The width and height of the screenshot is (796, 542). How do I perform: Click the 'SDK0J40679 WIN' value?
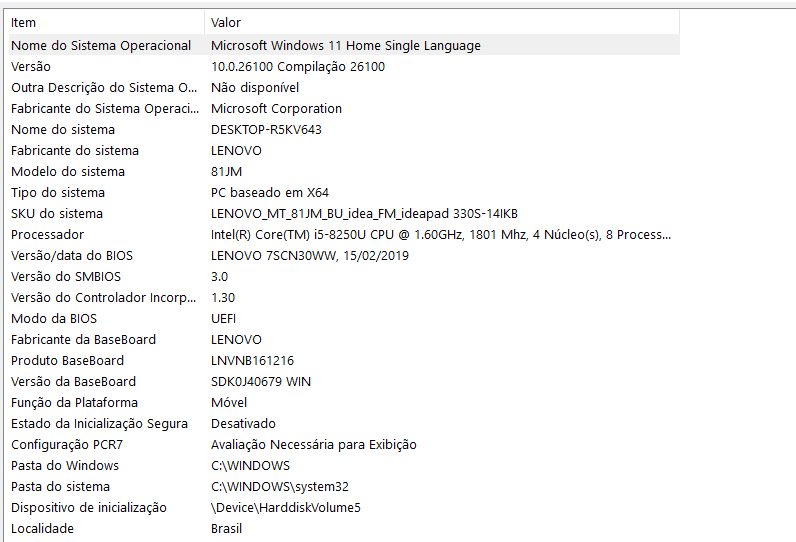[x=261, y=382]
